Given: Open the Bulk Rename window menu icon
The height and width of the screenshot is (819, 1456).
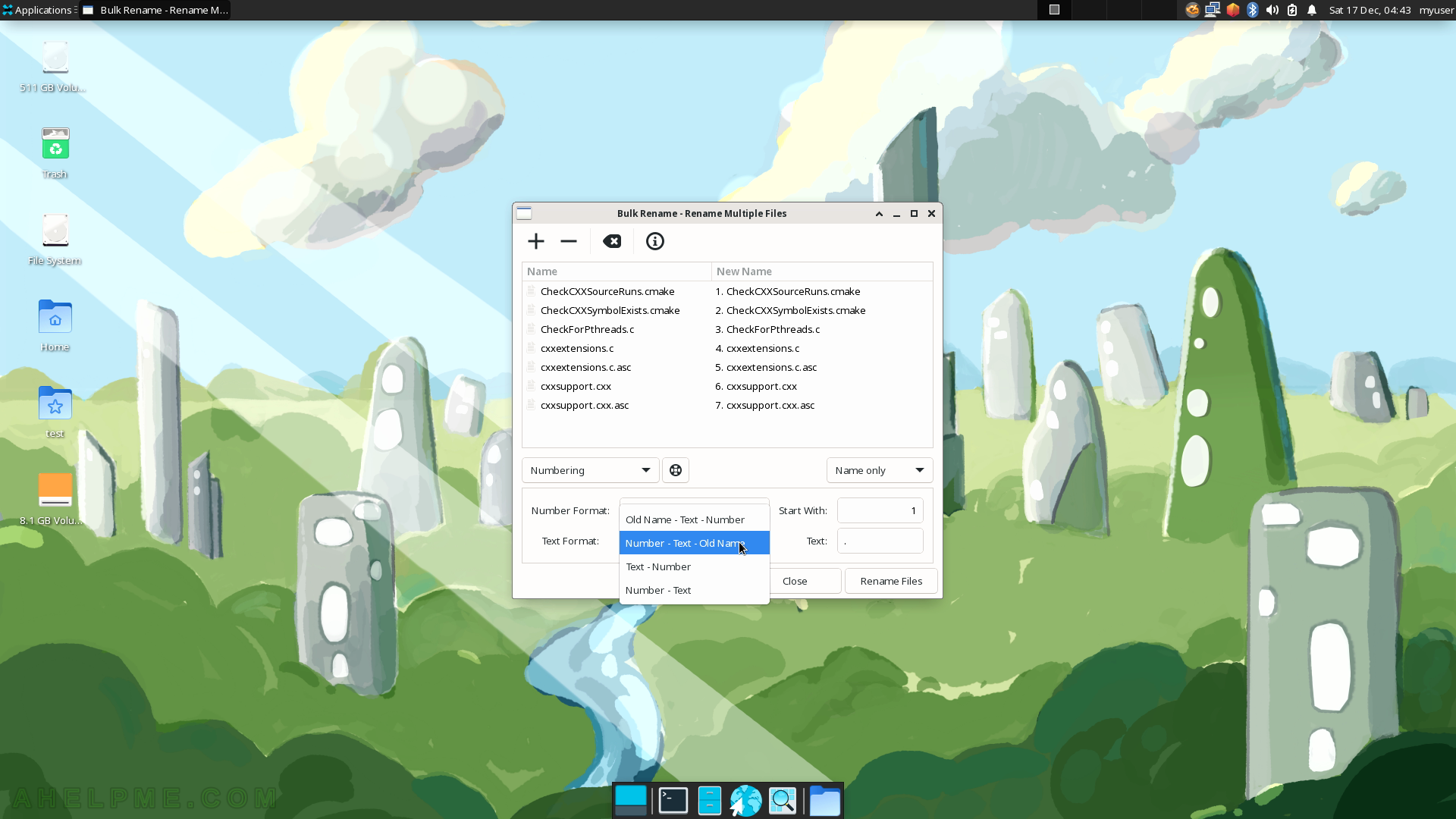Looking at the screenshot, I should click(524, 214).
